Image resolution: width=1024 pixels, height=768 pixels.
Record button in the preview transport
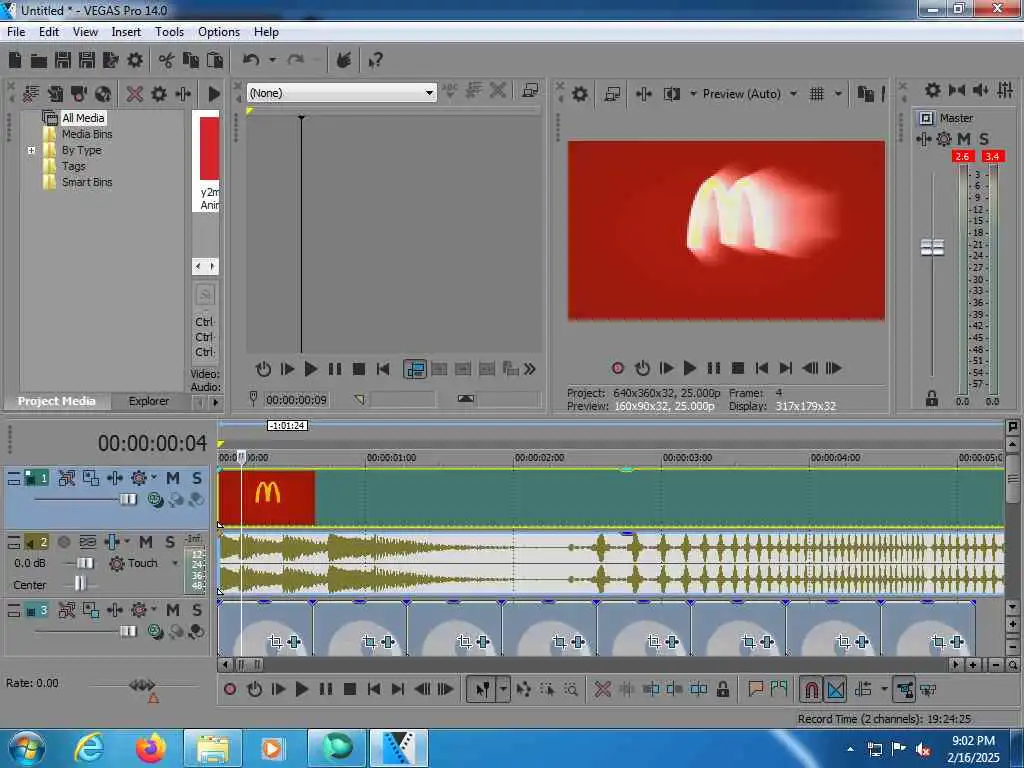618,368
